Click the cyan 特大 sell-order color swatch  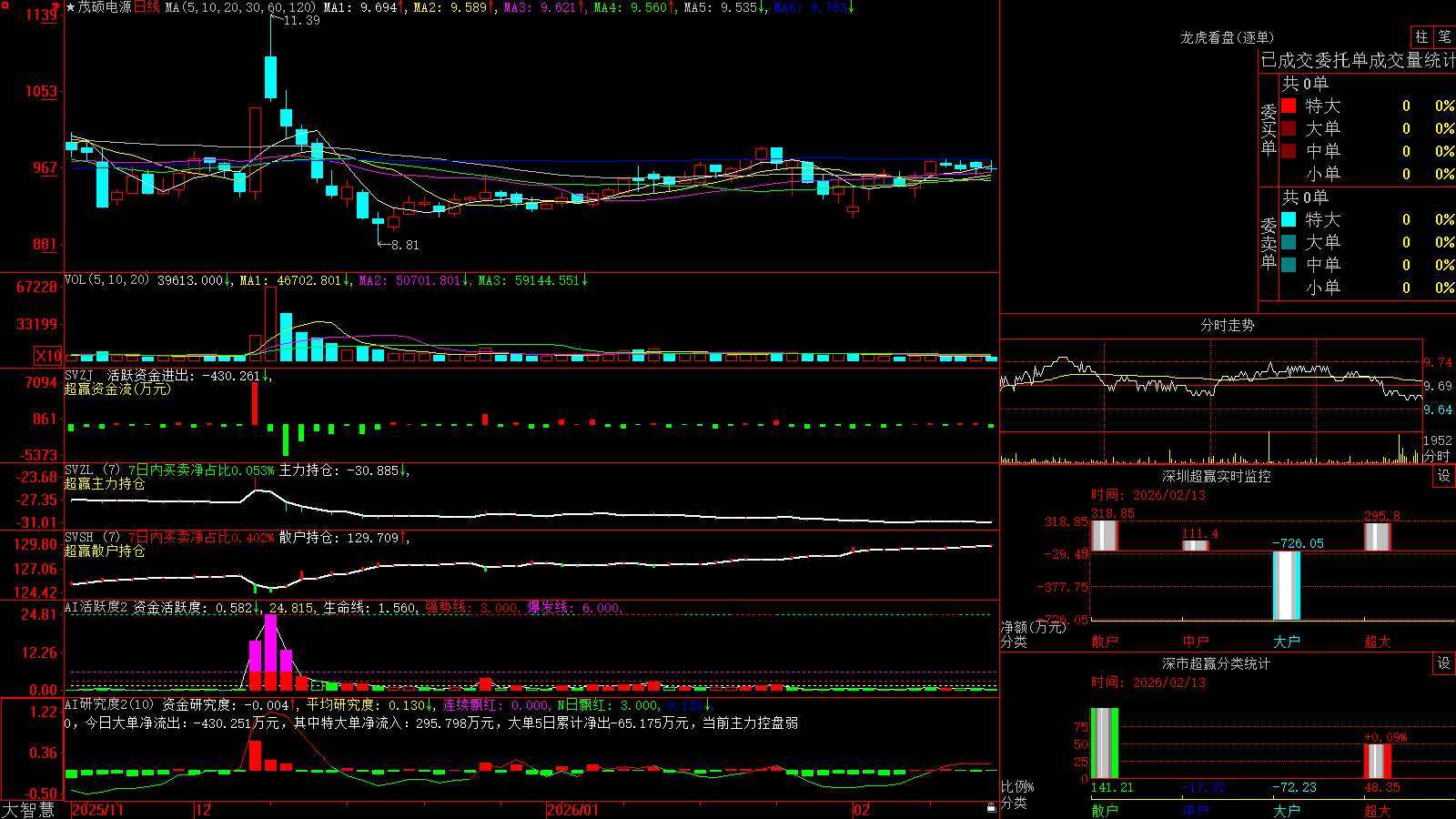tap(1289, 219)
